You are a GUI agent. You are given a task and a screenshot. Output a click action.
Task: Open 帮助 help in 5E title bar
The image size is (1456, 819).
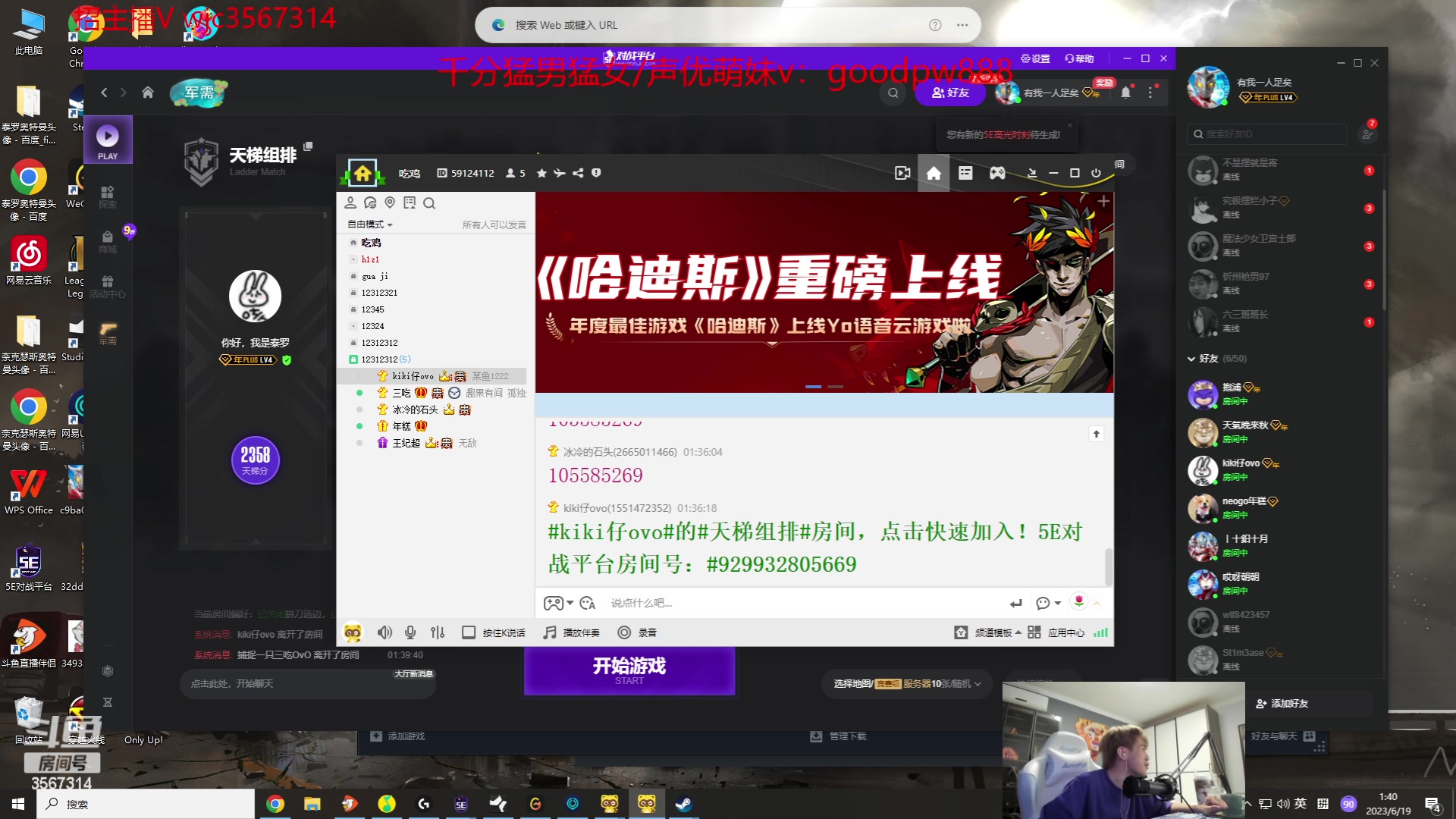pyautogui.click(x=1080, y=58)
